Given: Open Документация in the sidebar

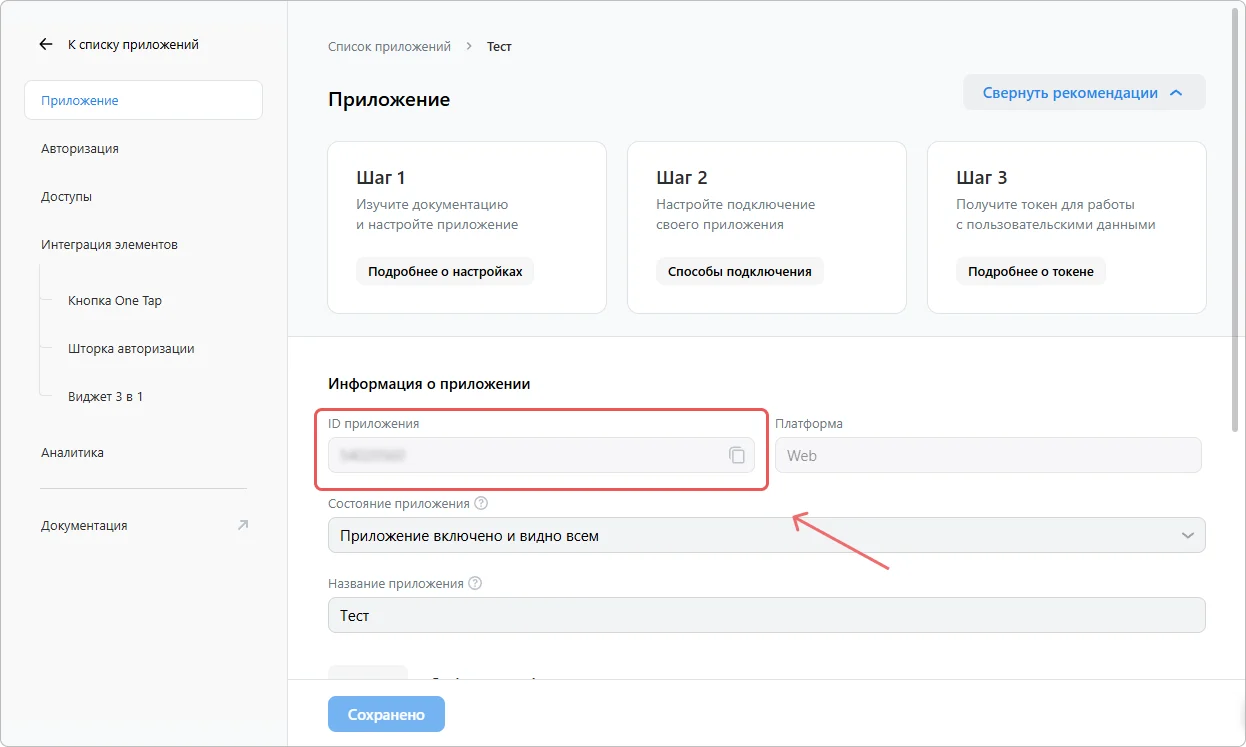Looking at the screenshot, I should 86,524.
